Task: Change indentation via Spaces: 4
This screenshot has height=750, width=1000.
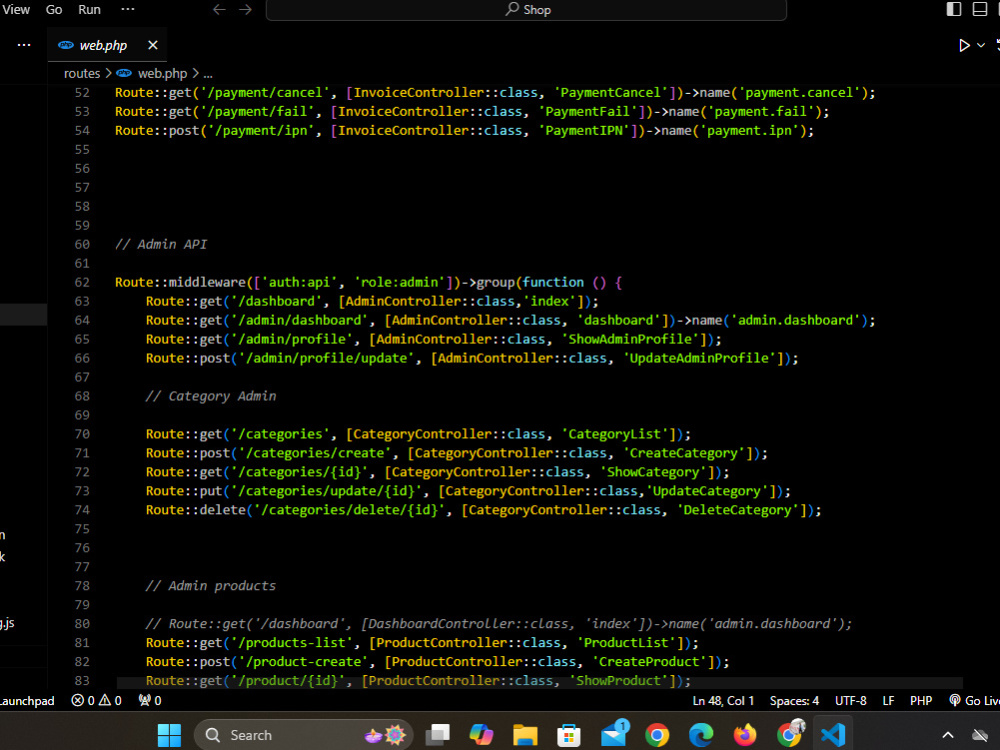Action: (794, 701)
